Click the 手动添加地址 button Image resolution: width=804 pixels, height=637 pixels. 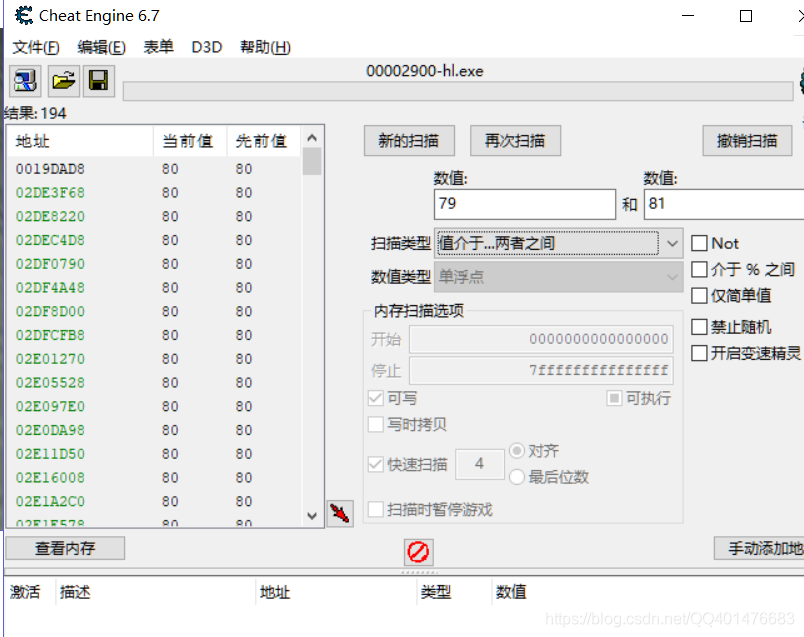pos(759,548)
